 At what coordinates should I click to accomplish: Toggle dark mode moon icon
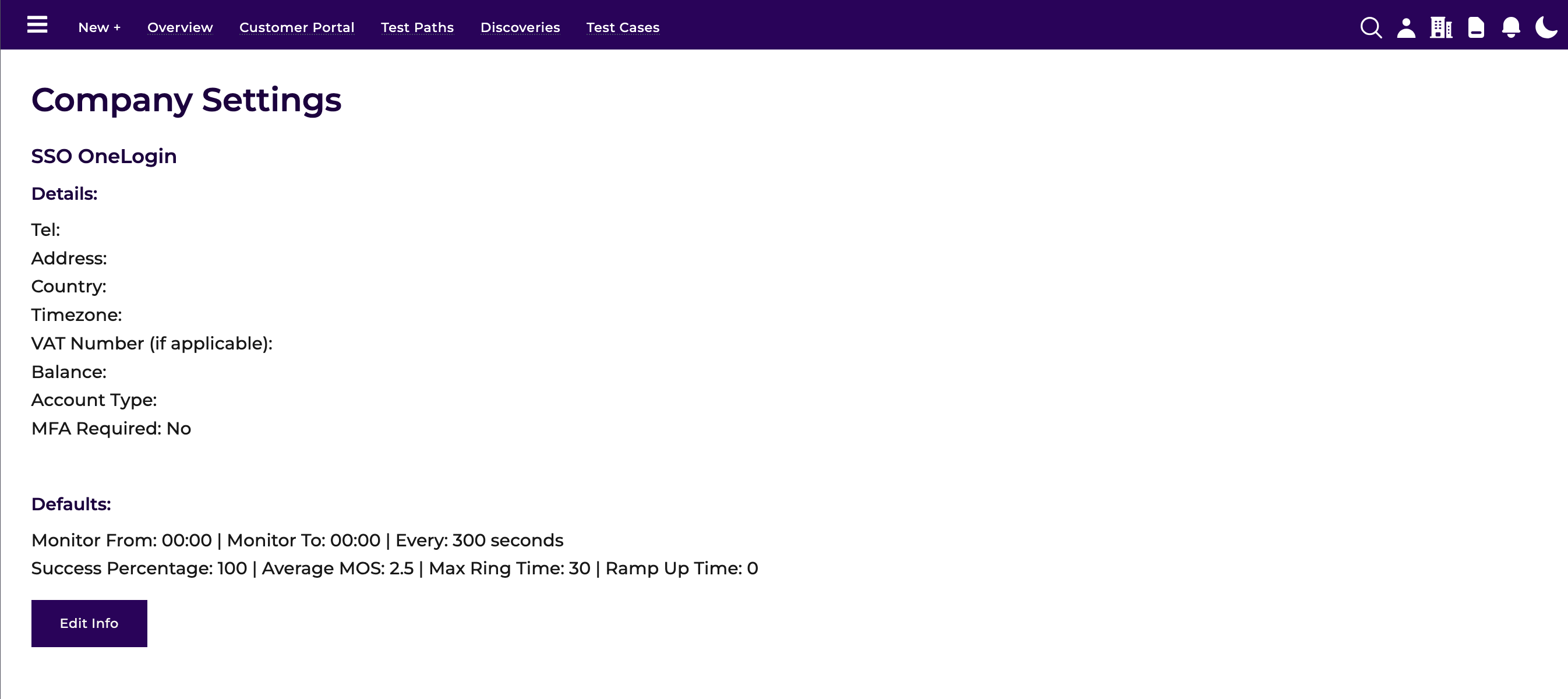coord(1546,27)
